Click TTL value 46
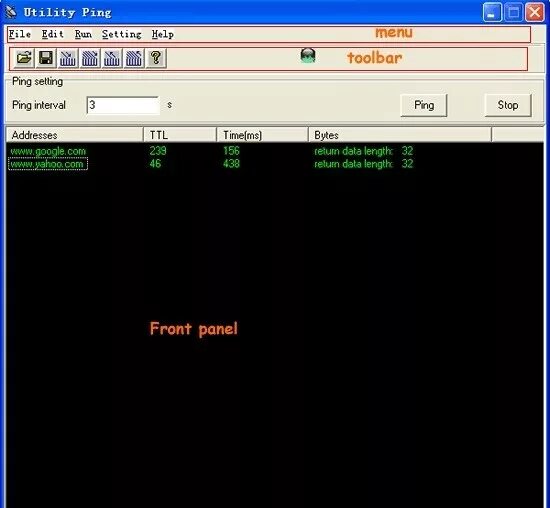The height and width of the screenshot is (508, 550). pyautogui.click(x=155, y=163)
